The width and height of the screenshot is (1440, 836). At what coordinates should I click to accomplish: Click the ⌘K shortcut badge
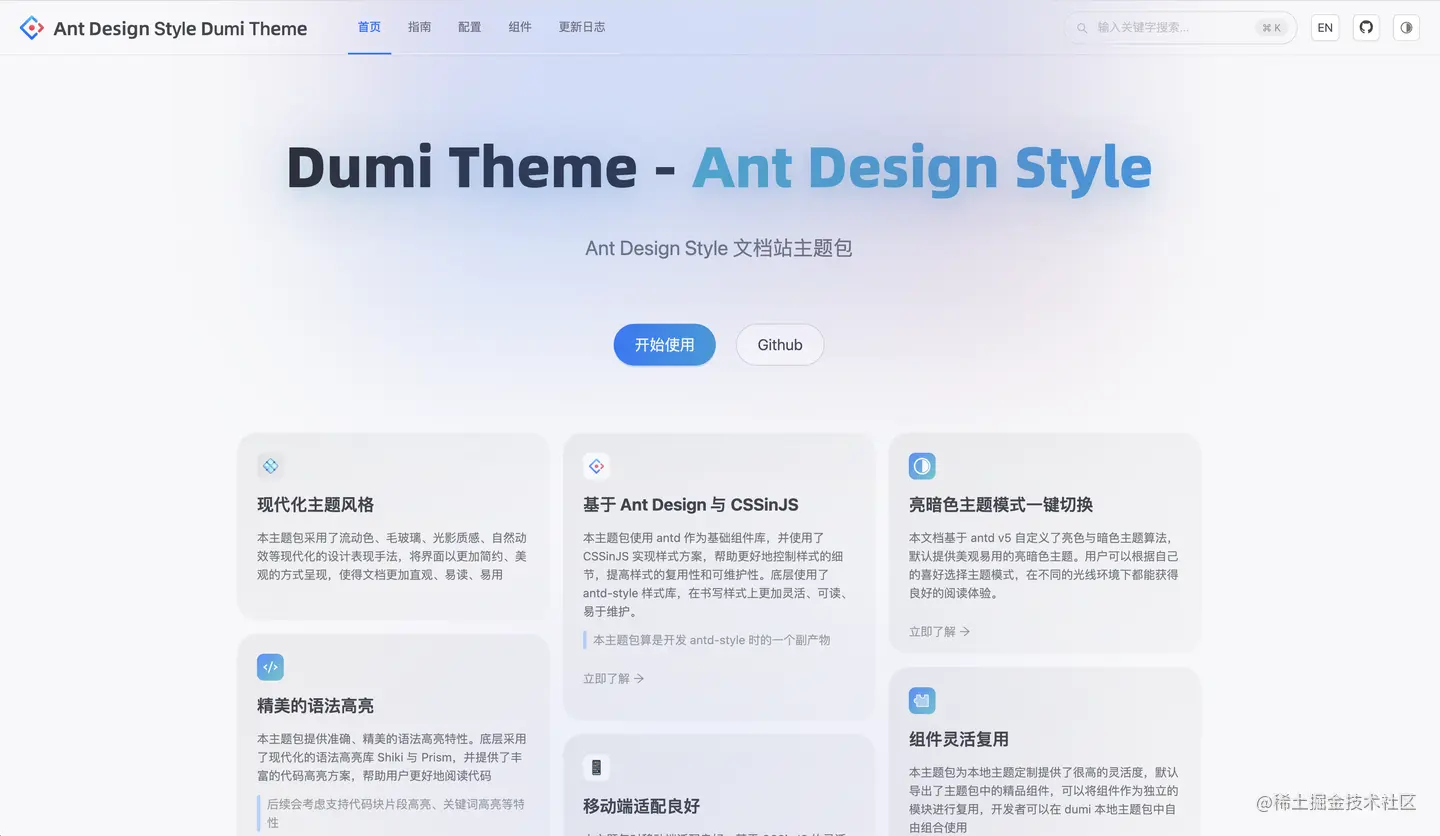click(1272, 28)
